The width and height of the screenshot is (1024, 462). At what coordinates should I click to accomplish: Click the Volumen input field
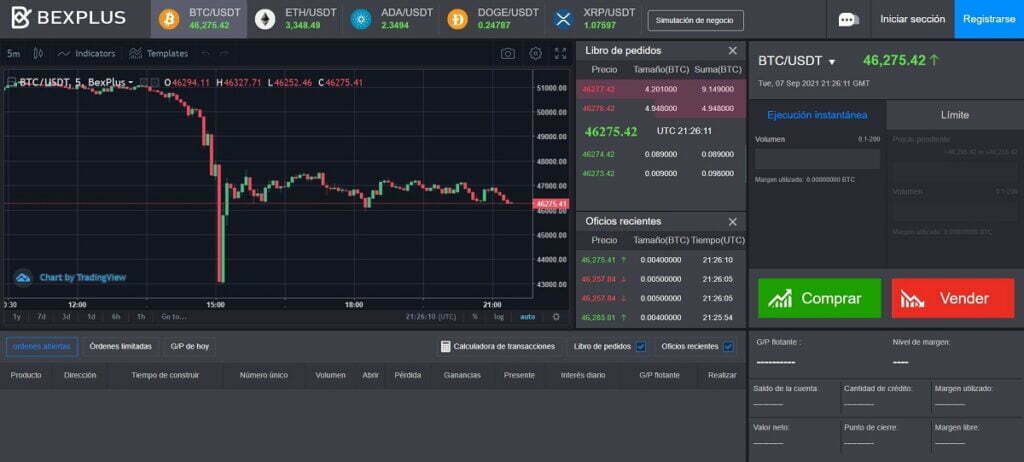pyautogui.click(x=817, y=159)
